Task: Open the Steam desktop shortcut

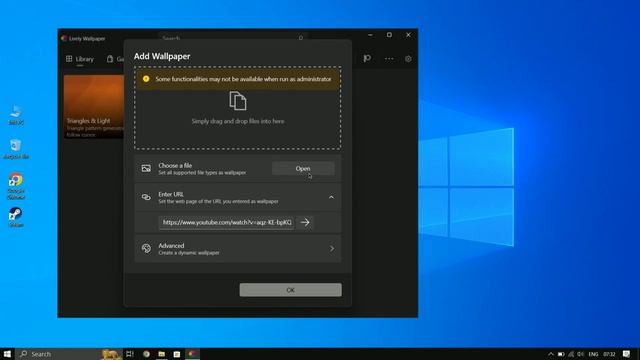Action: coord(16,217)
